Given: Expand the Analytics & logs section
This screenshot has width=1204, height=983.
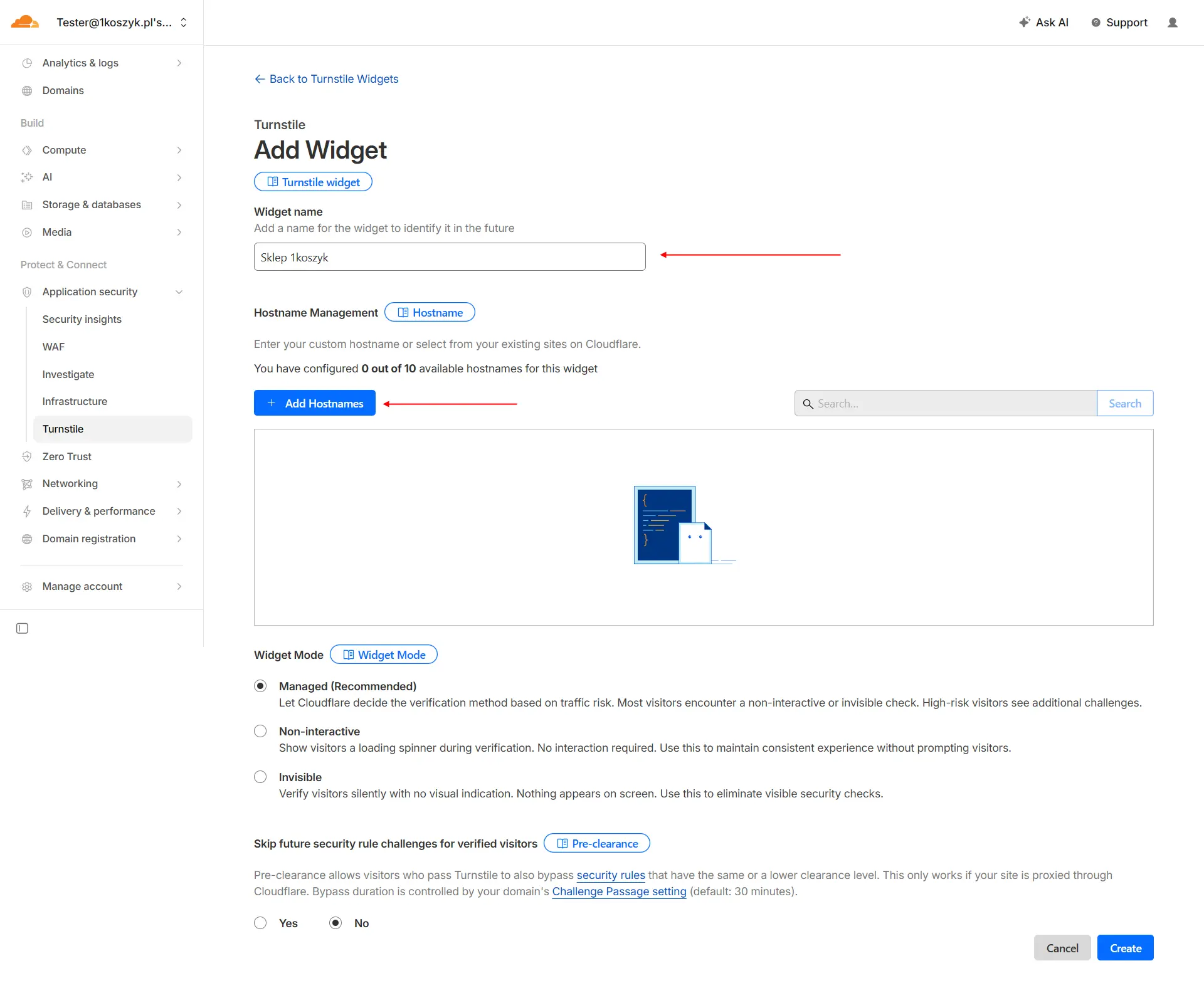Looking at the screenshot, I should 179,63.
